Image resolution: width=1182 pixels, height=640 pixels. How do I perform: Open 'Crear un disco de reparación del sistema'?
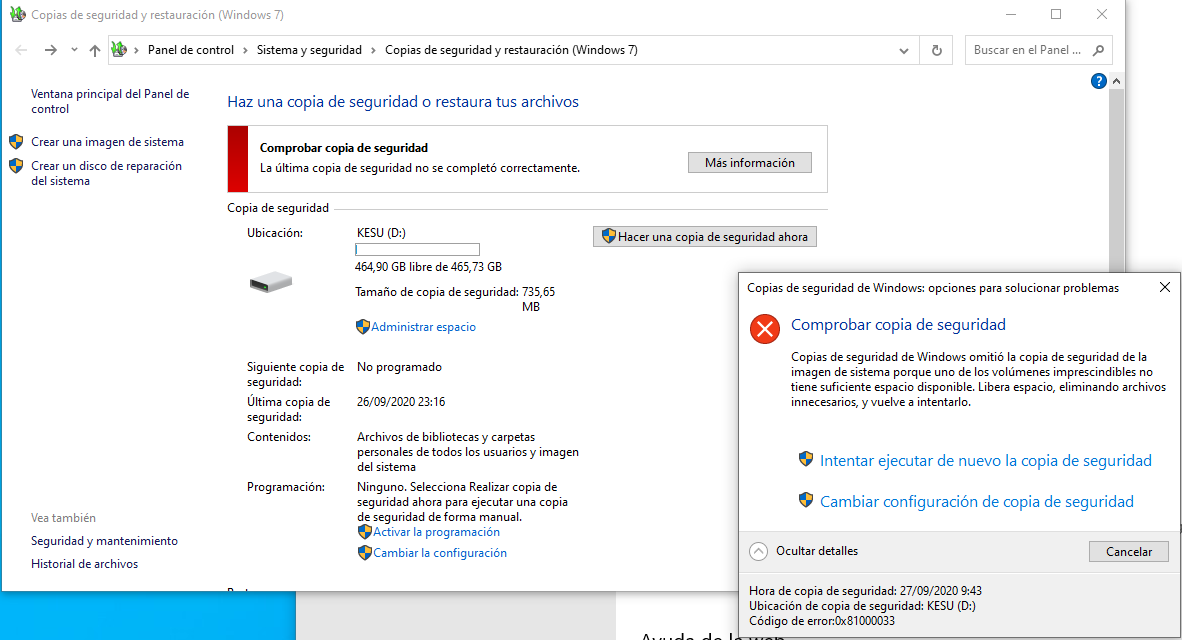coord(106,173)
